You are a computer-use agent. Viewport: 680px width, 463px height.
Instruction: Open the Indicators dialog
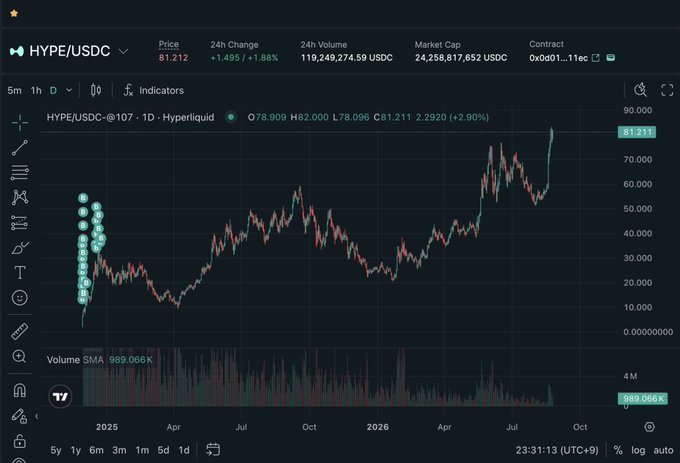154,90
